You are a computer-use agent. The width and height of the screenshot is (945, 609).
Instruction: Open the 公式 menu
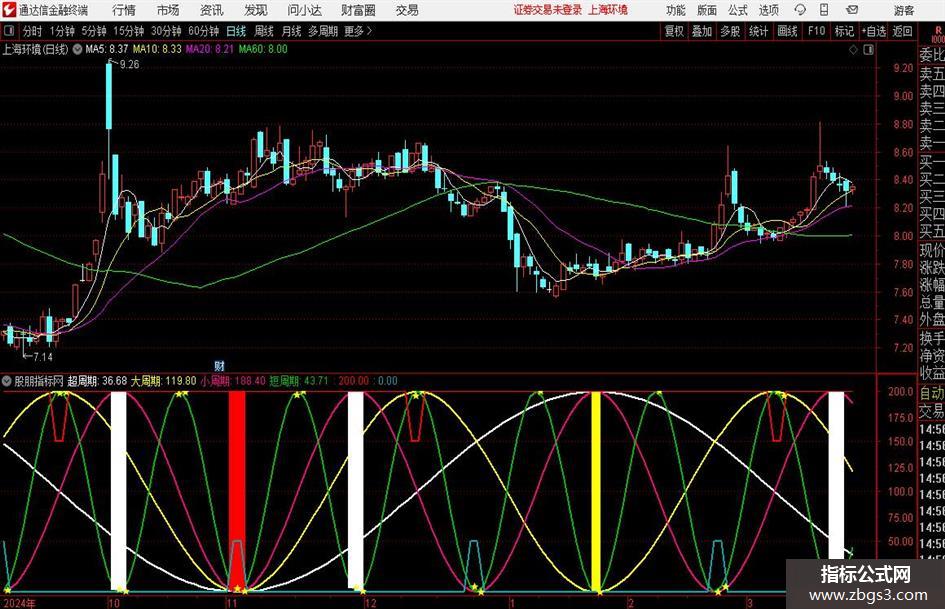click(x=738, y=10)
